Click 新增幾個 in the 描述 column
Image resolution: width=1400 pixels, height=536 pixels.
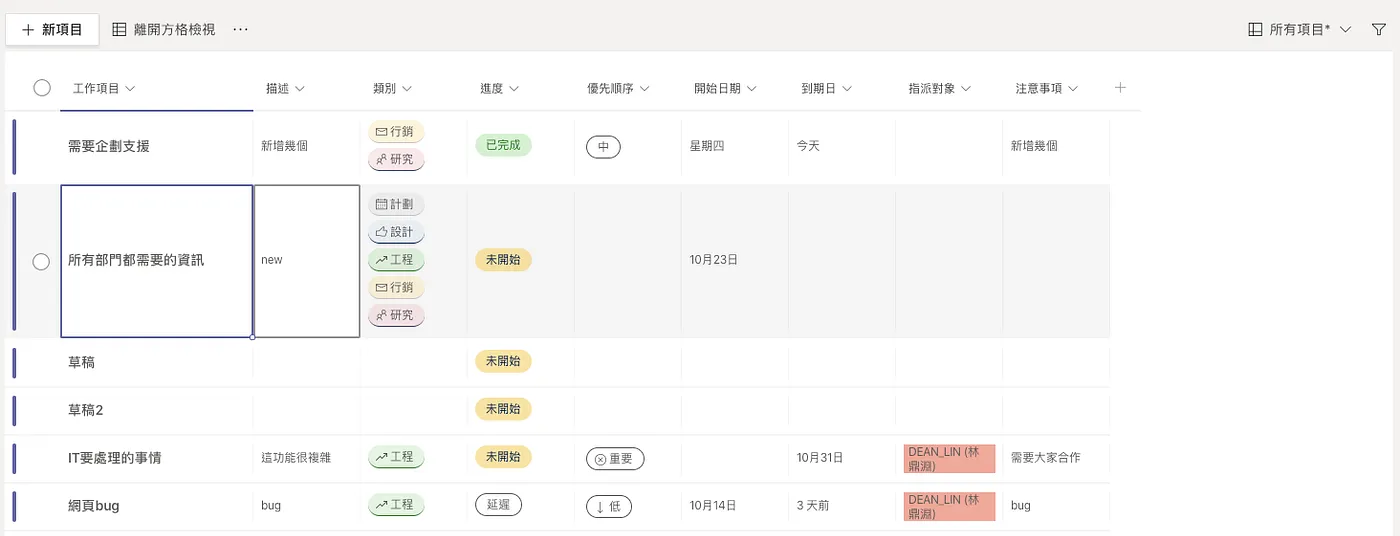coord(284,146)
